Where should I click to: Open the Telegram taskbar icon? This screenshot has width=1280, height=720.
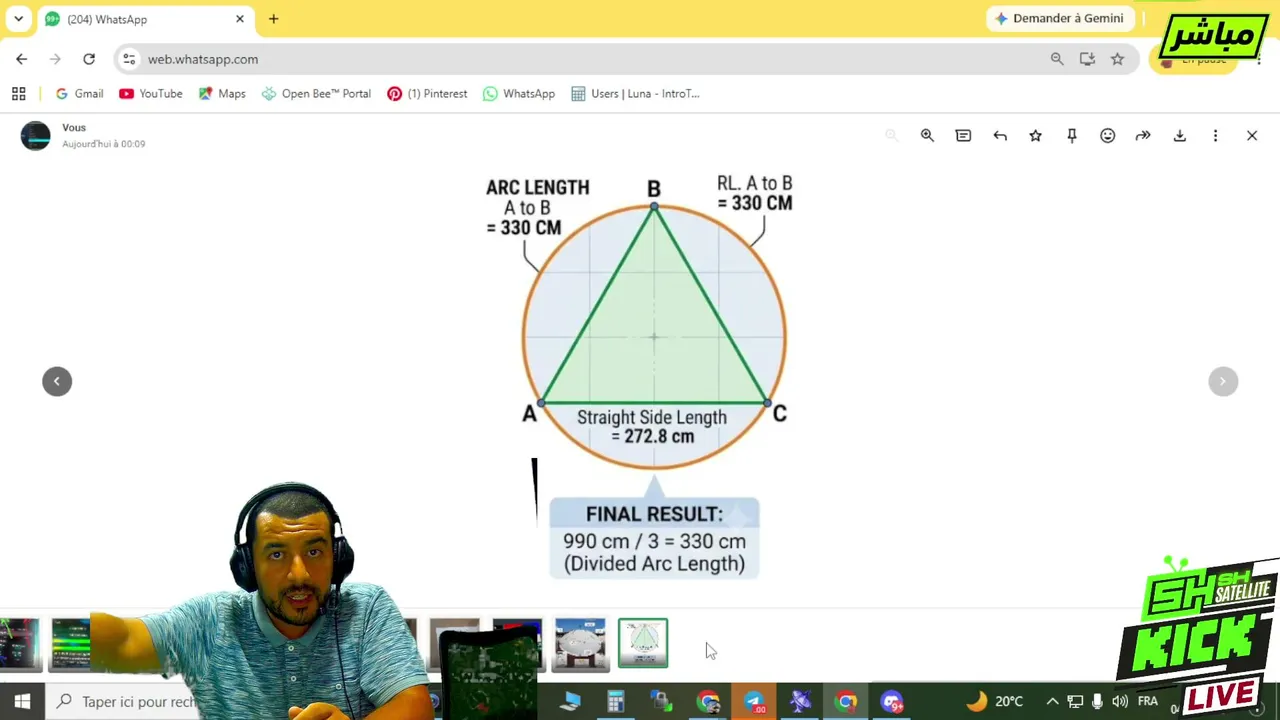[754, 702]
